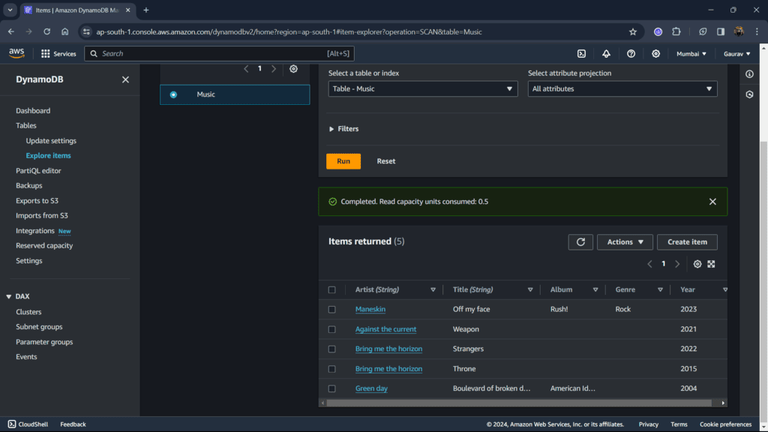Open the Maneskin item link

(x=370, y=310)
